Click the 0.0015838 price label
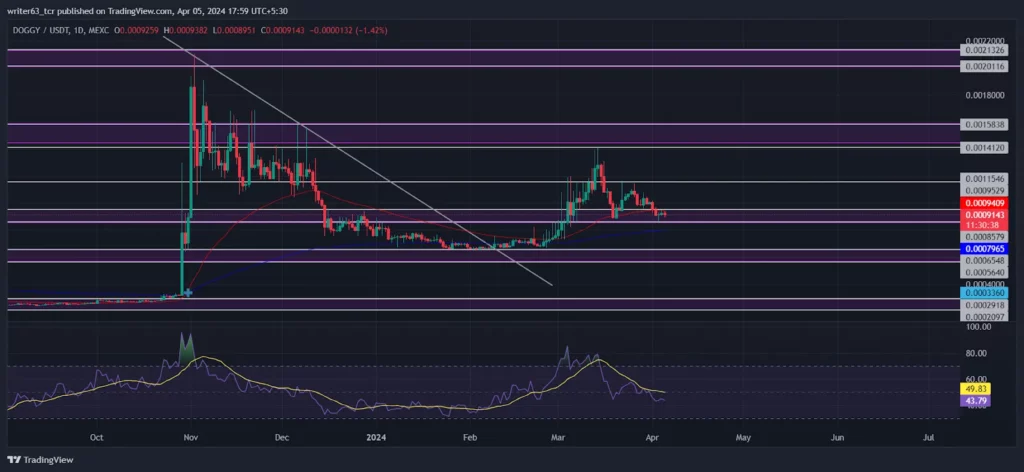 982,124
